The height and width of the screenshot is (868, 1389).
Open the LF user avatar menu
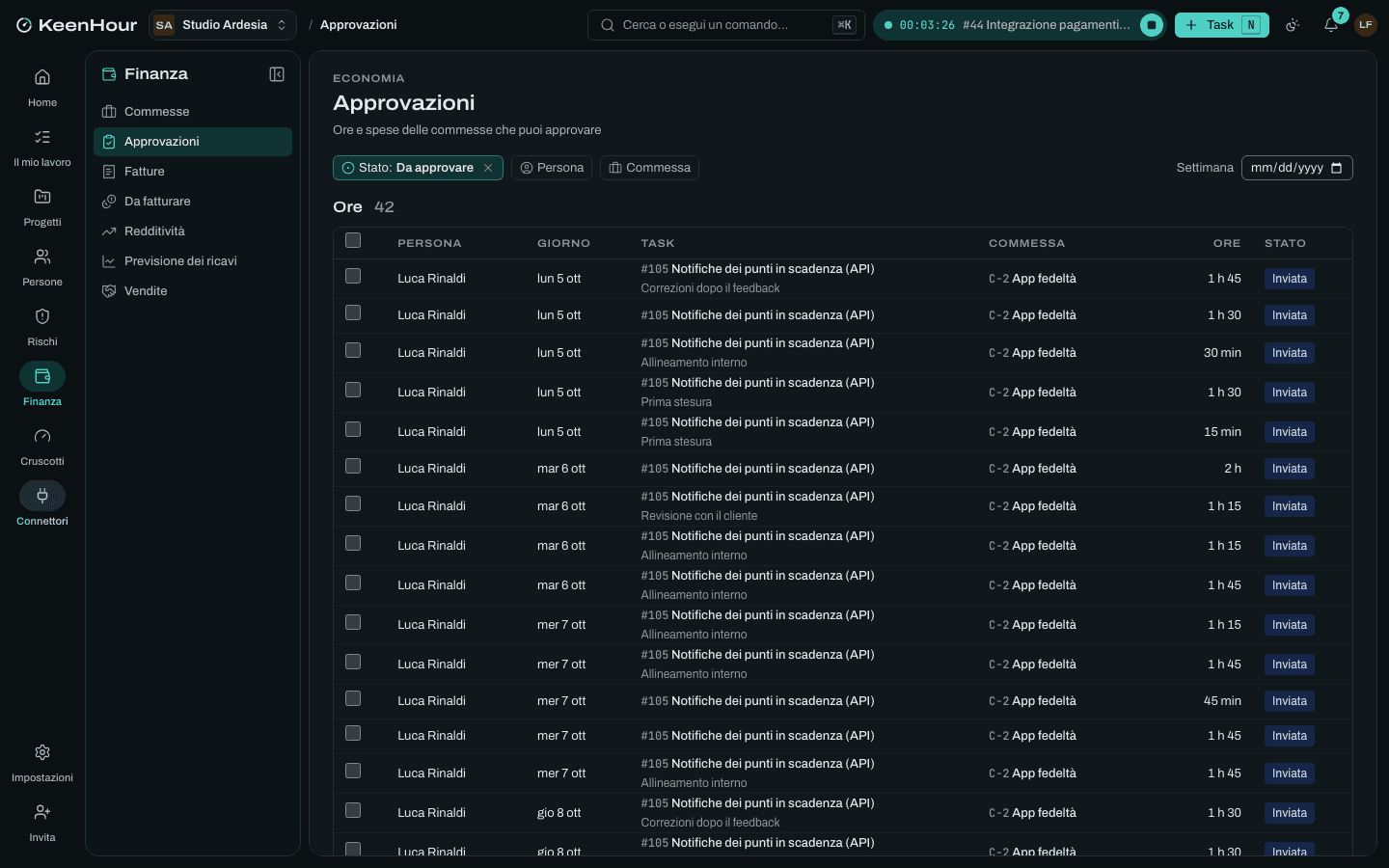(1365, 25)
